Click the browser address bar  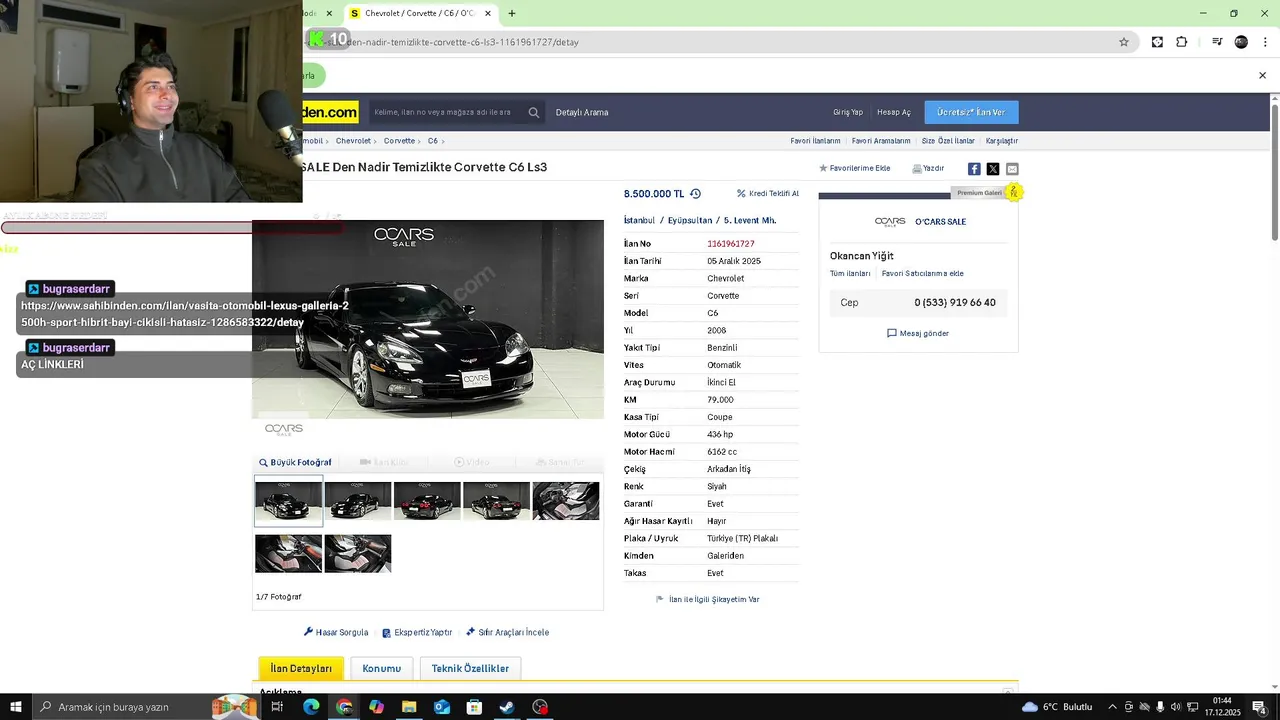point(710,42)
